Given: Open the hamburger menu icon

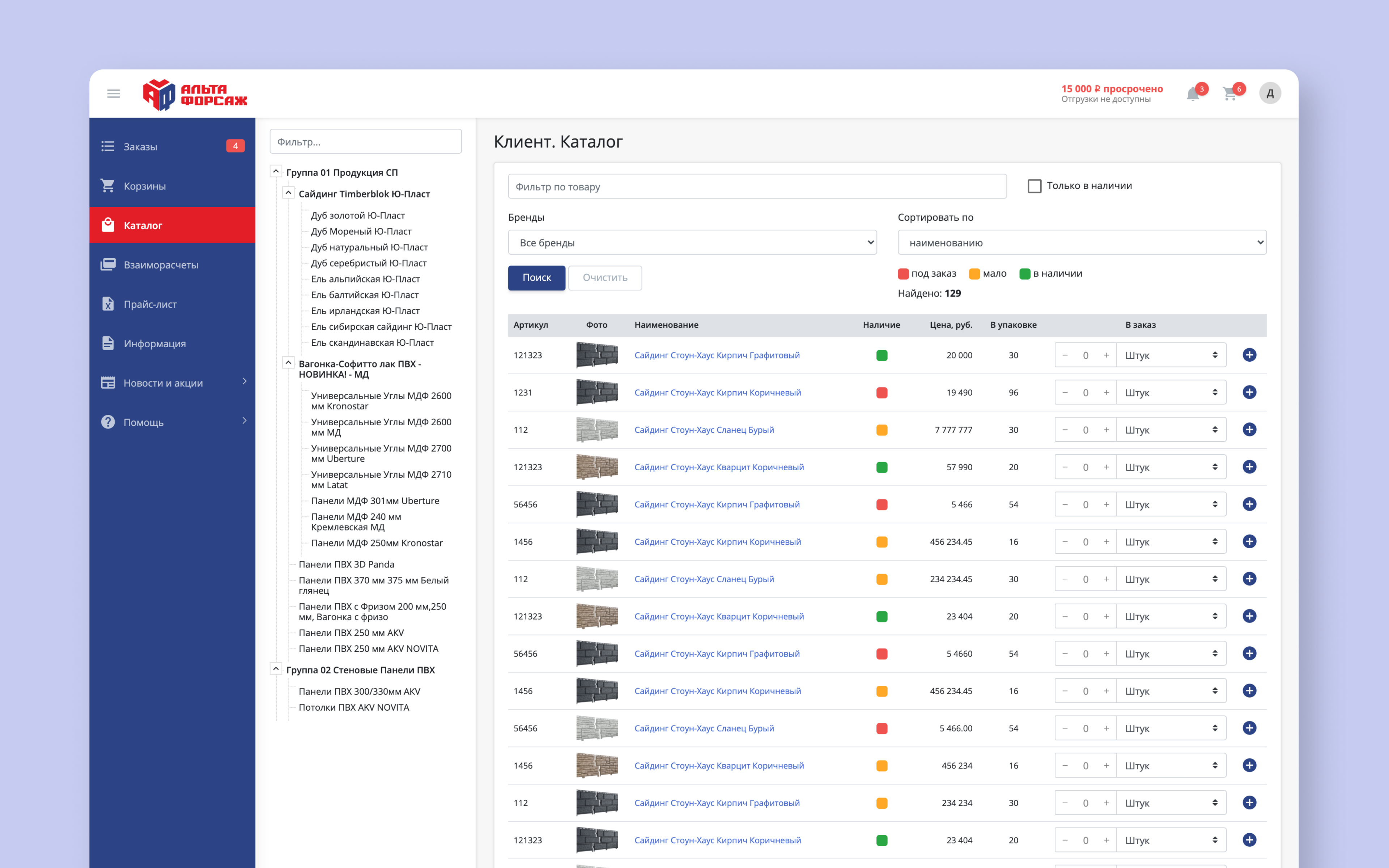Looking at the screenshot, I should [x=113, y=93].
